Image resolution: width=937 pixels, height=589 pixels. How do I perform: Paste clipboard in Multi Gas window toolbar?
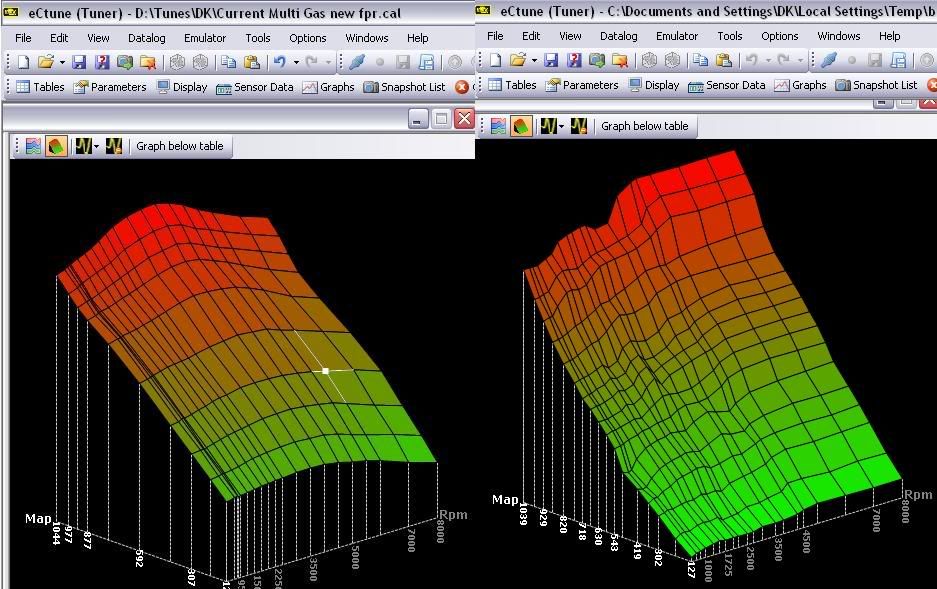[252, 62]
